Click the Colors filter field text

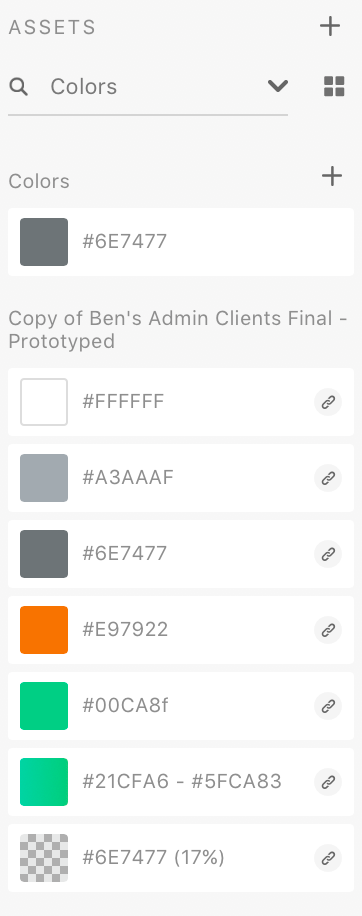[x=83, y=86]
